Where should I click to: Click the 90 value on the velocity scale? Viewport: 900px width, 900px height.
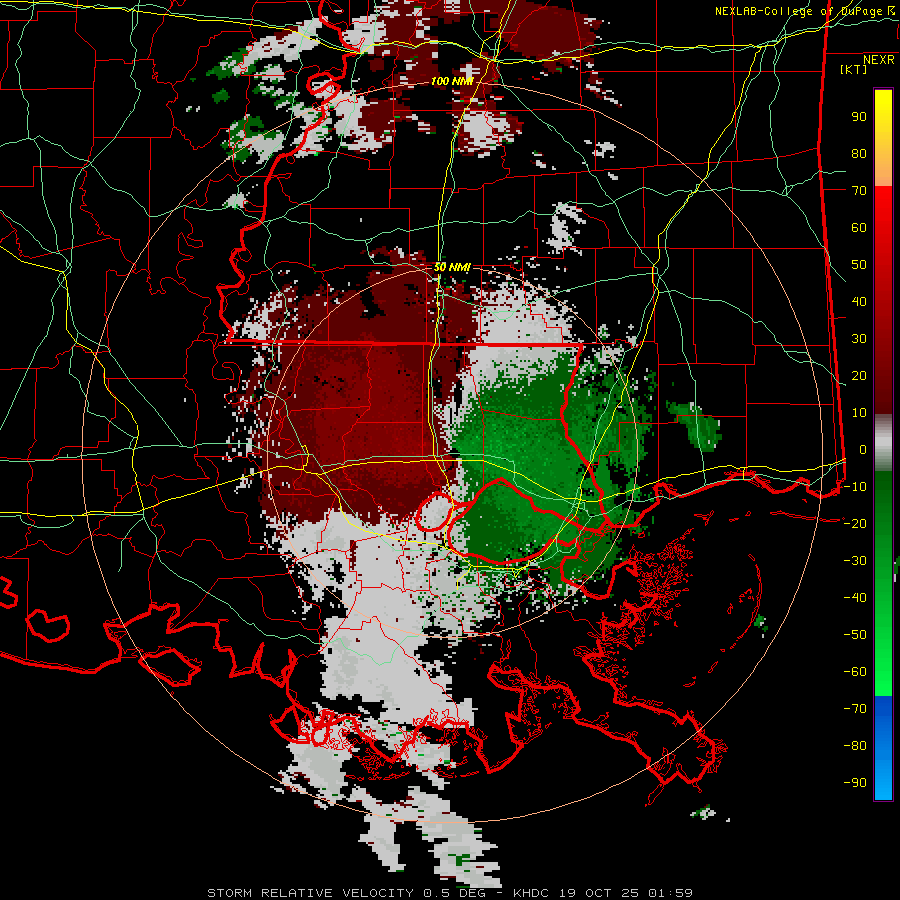(859, 117)
